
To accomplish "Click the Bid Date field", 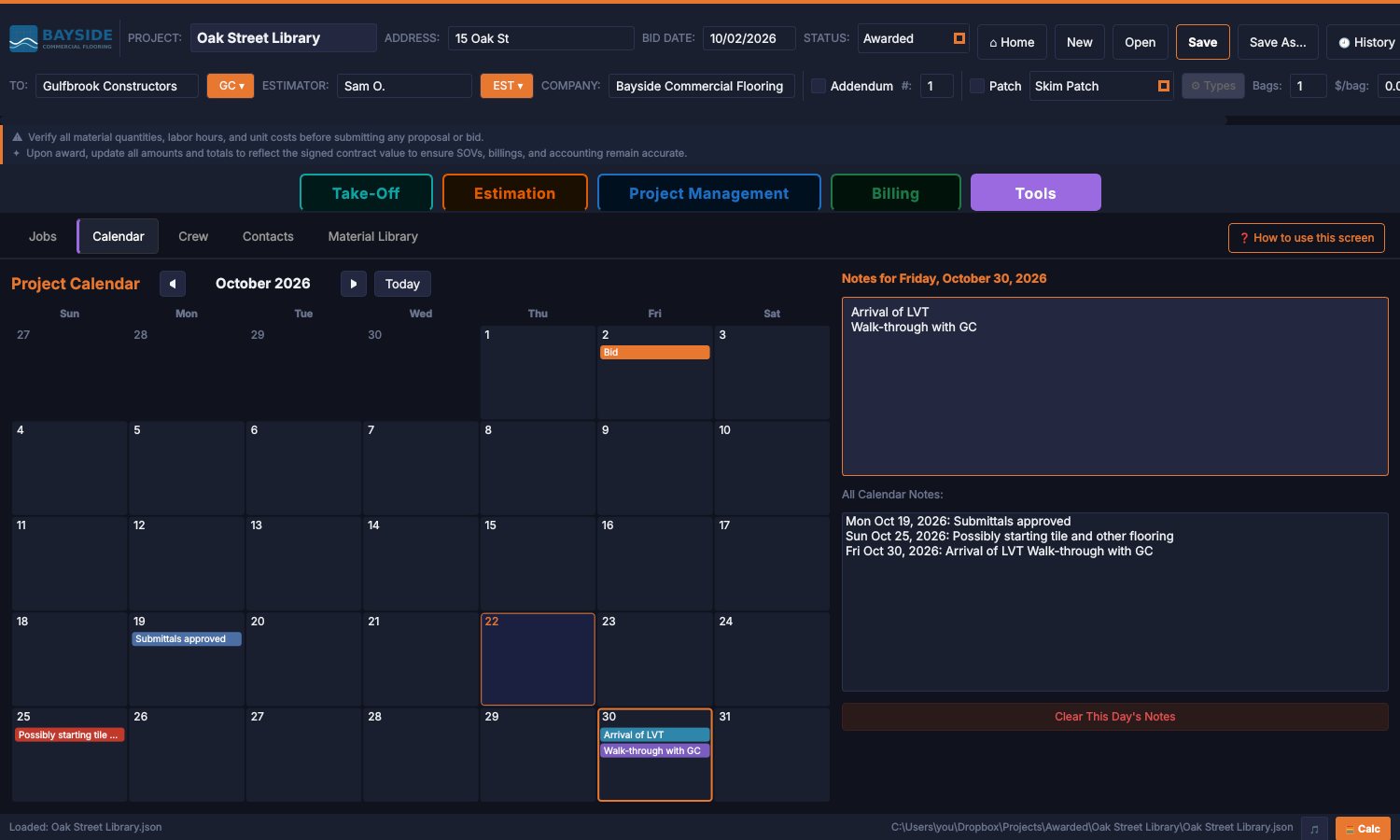I will pos(749,38).
